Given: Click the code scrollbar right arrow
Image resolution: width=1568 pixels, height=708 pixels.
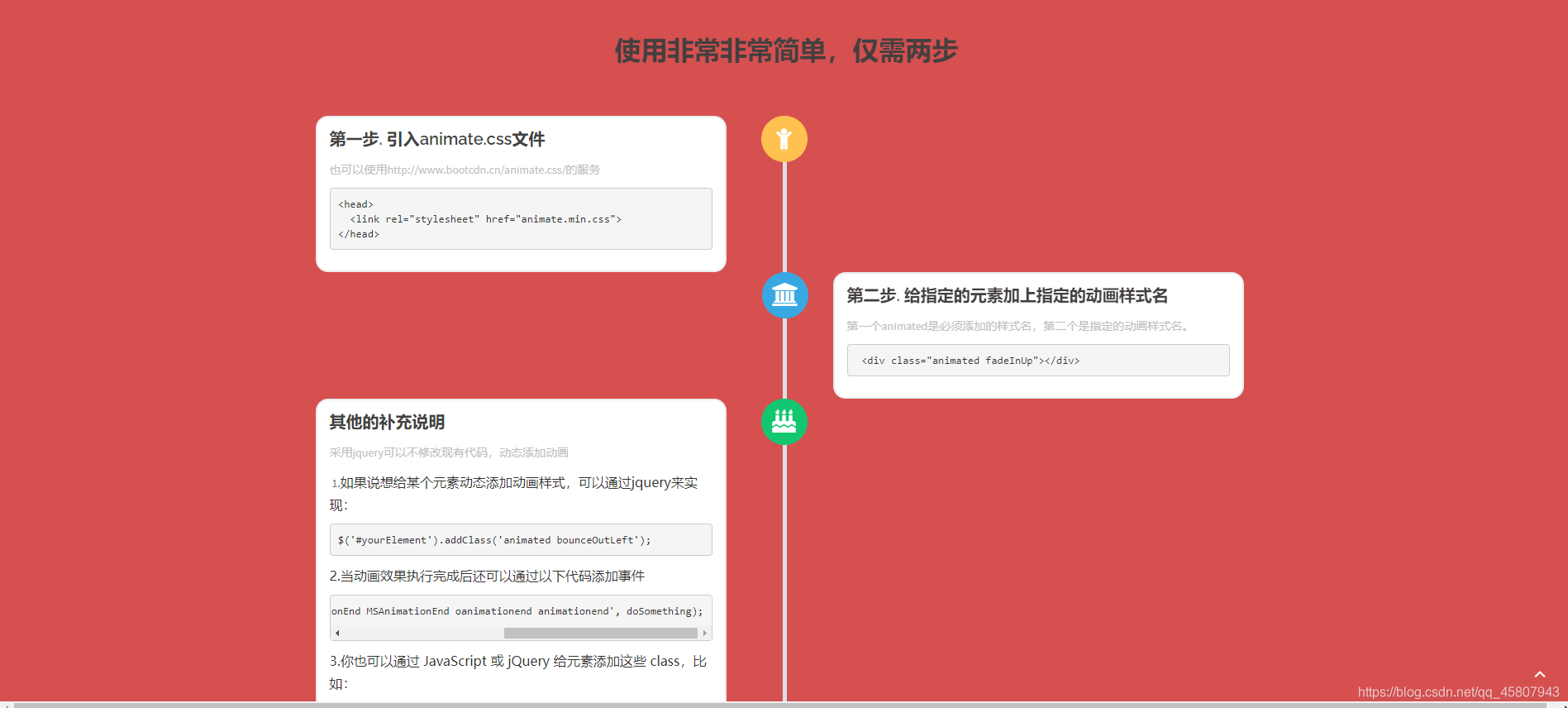Looking at the screenshot, I should [704, 633].
